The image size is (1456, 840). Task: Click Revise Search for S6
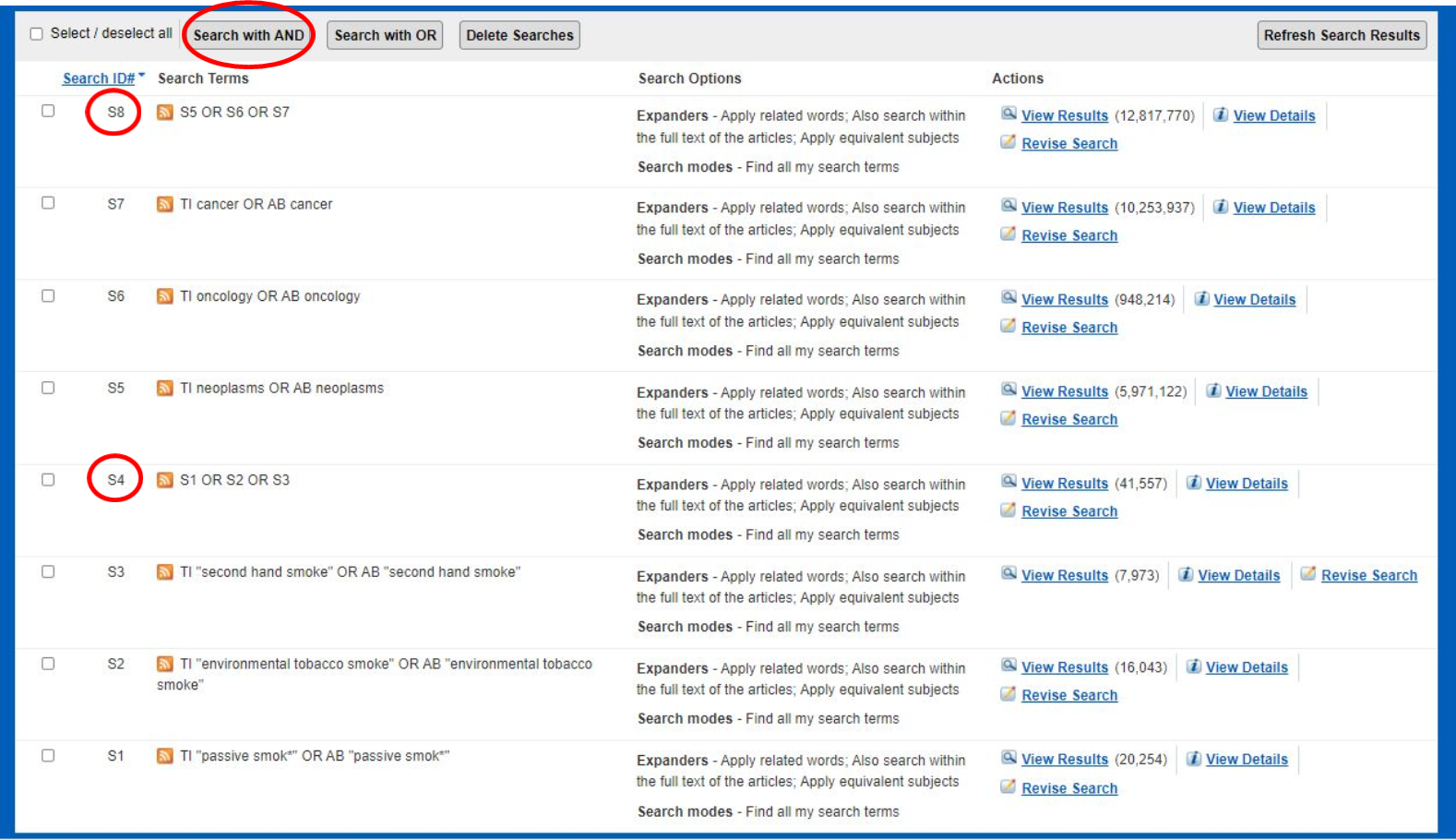pos(1069,327)
